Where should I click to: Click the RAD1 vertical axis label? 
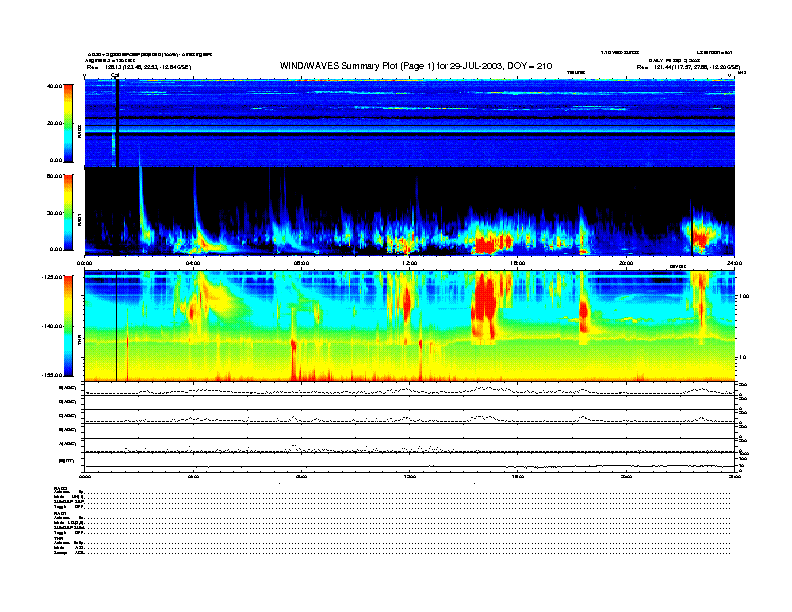[80, 219]
